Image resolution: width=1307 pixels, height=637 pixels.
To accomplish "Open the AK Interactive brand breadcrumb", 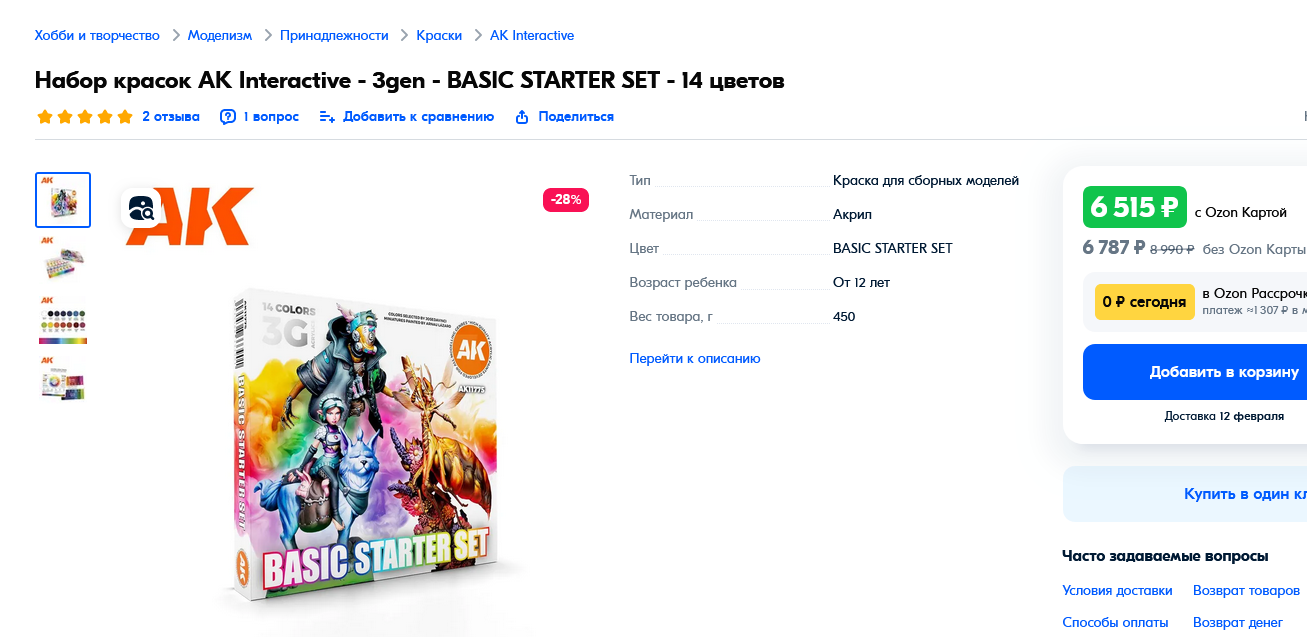I will coord(532,35).
